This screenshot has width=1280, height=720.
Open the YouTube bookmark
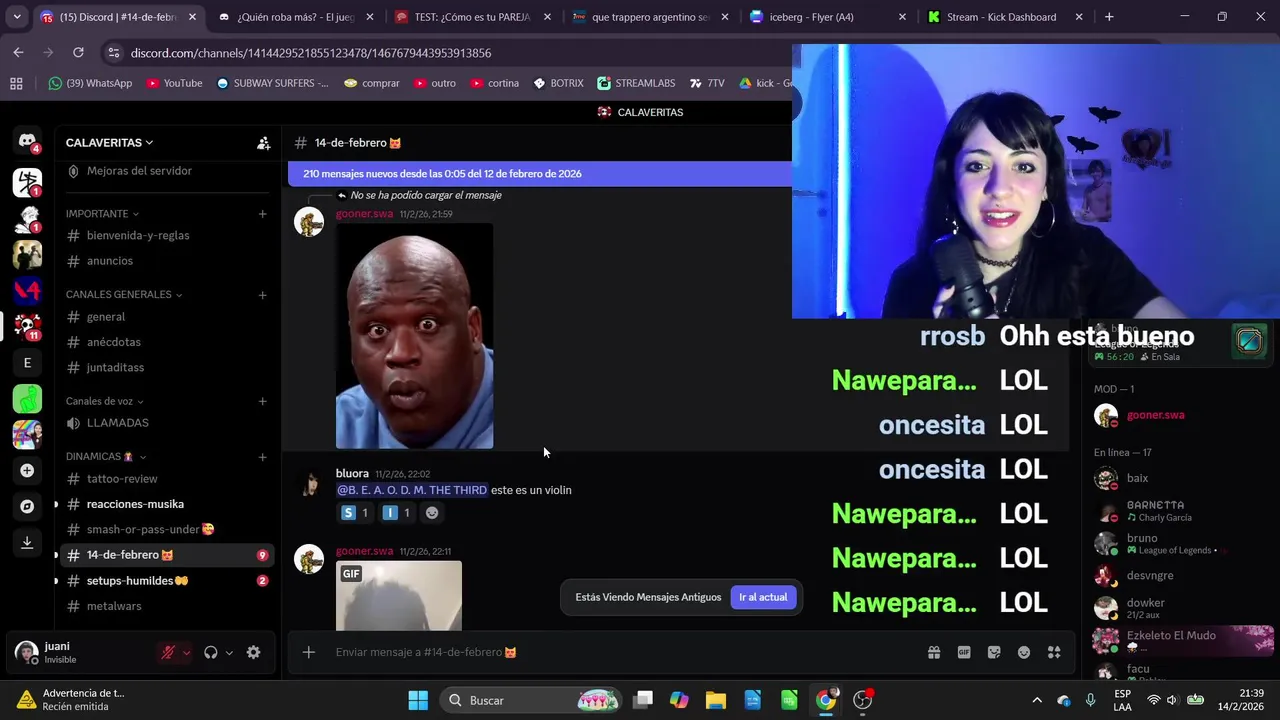point(174,83)
